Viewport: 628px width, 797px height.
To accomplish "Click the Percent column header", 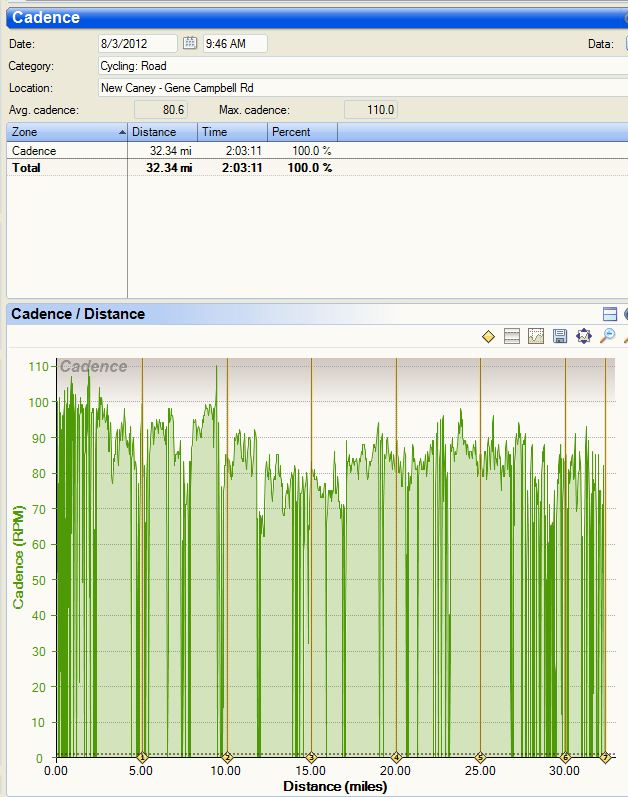I will point(302,132).
